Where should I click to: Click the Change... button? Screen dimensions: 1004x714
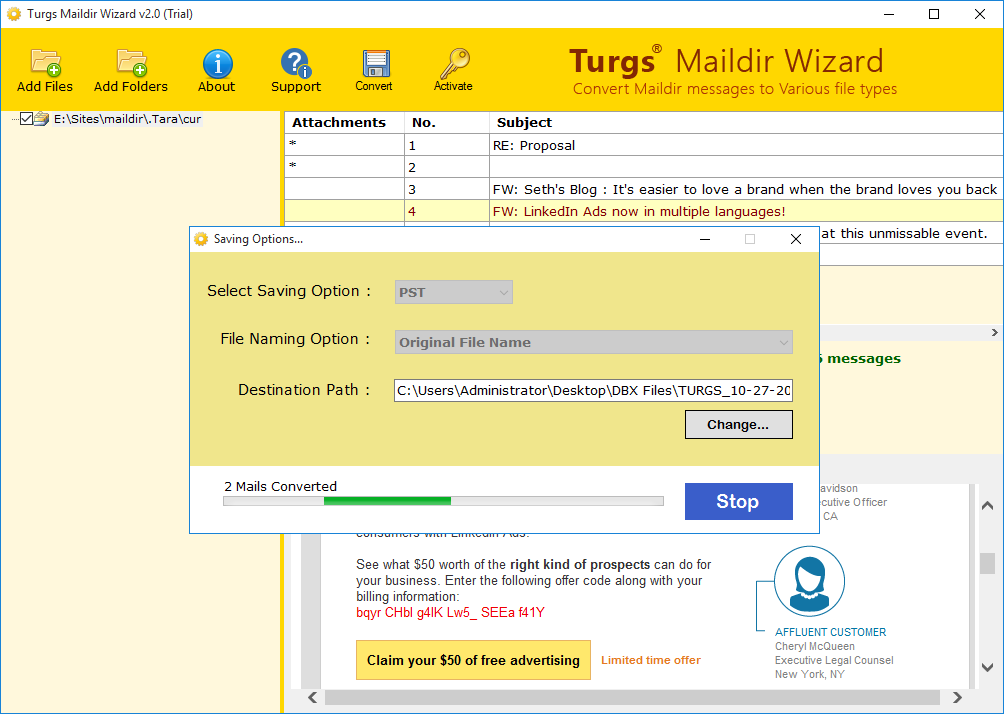point(738,425)
